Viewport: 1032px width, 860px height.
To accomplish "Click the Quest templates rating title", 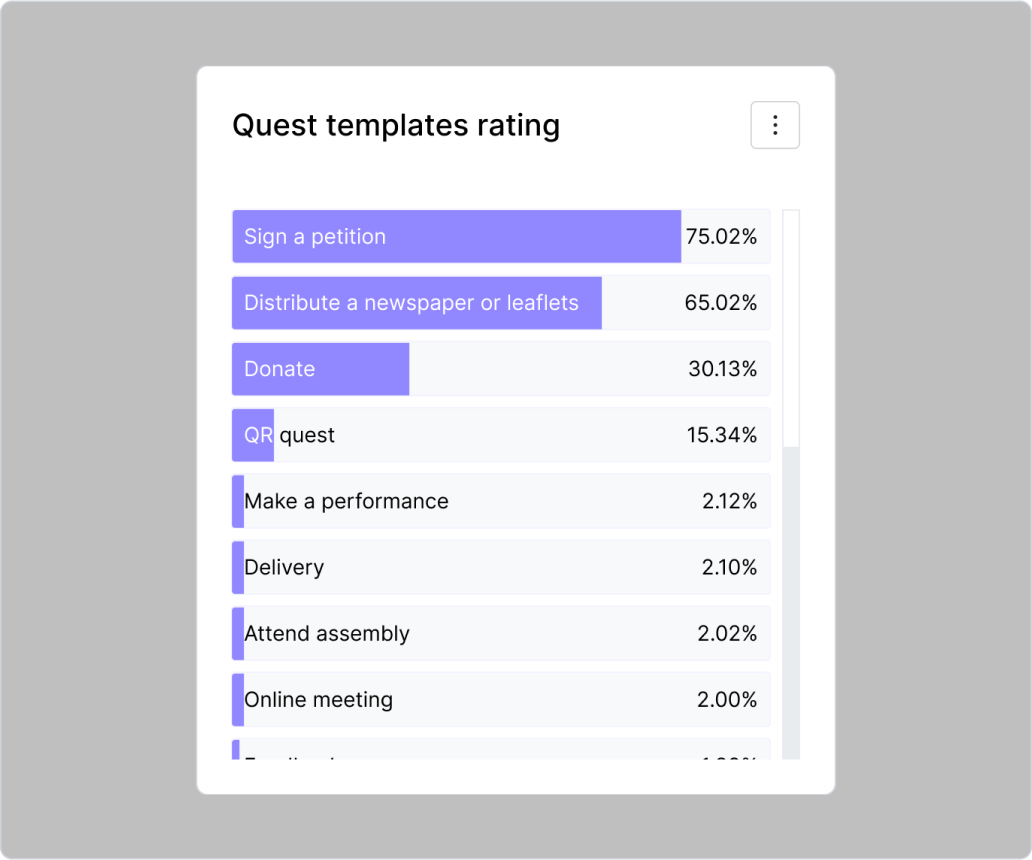I will 396,126.
